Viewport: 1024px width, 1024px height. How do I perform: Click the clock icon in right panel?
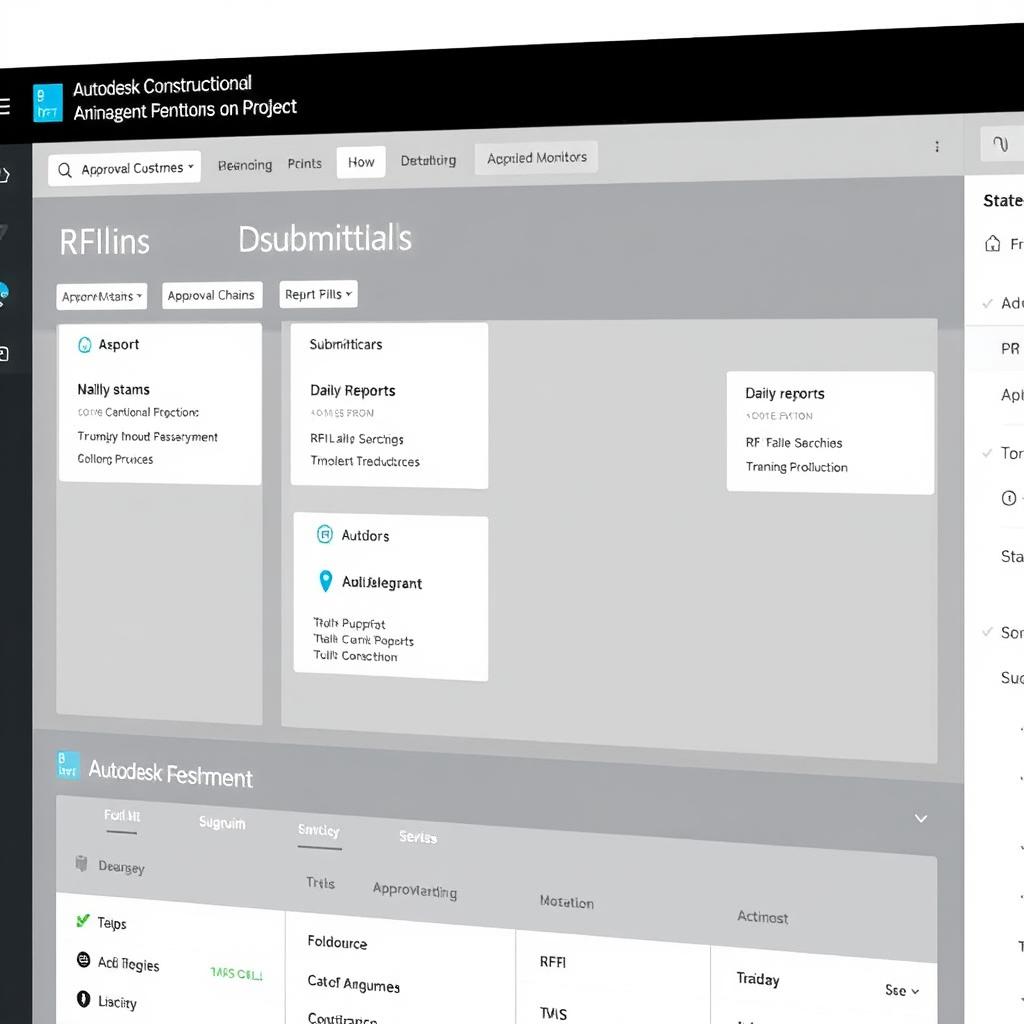pos(1009,498)
